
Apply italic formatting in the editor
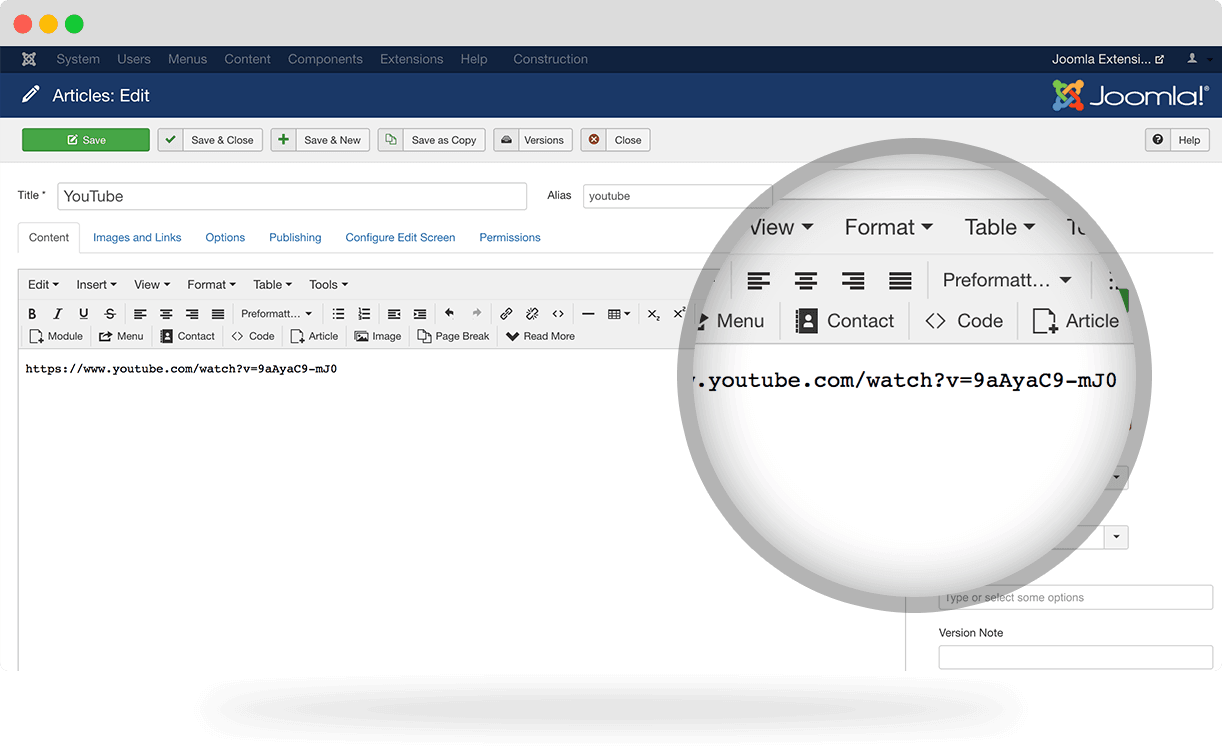coord(58,314)
